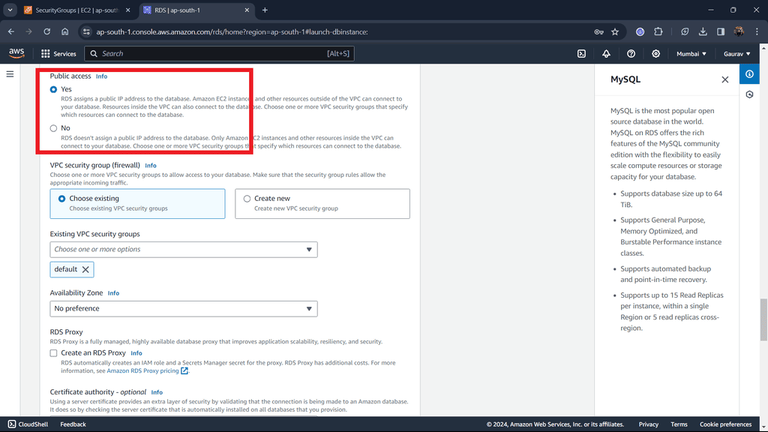Open the Certificate authority Info link
Image resolution: width=768 pixels, height=432 pixels.
(x=157, y=392)
